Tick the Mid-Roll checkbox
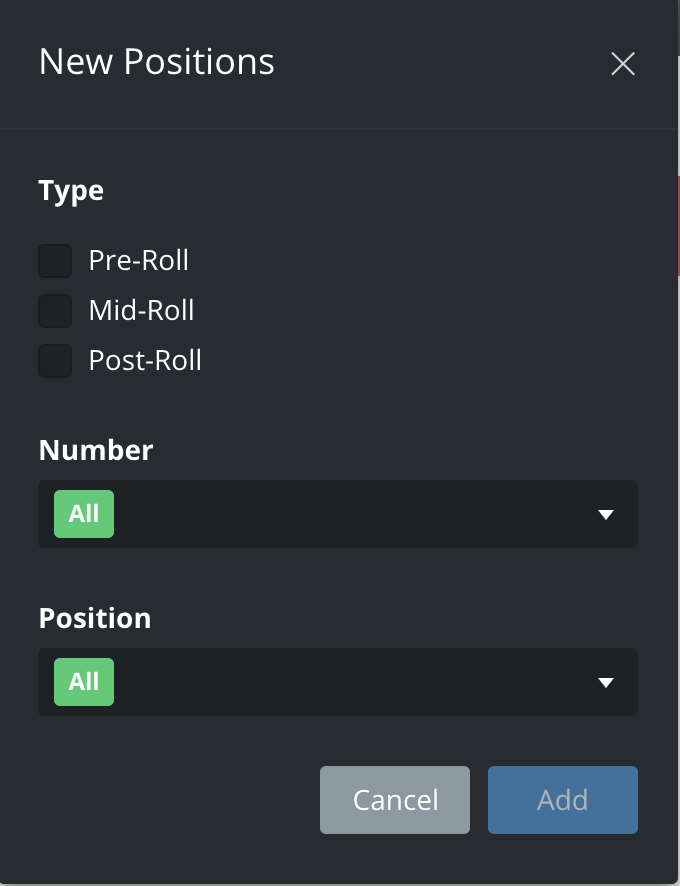The width and height of the screenshot is (680, 886). coord(55,311)
